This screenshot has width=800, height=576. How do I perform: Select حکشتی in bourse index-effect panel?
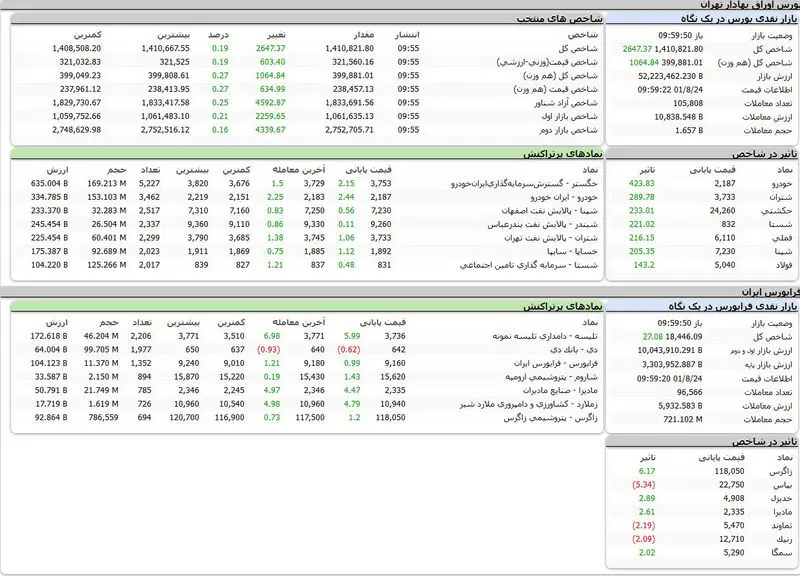coord(777,211)
